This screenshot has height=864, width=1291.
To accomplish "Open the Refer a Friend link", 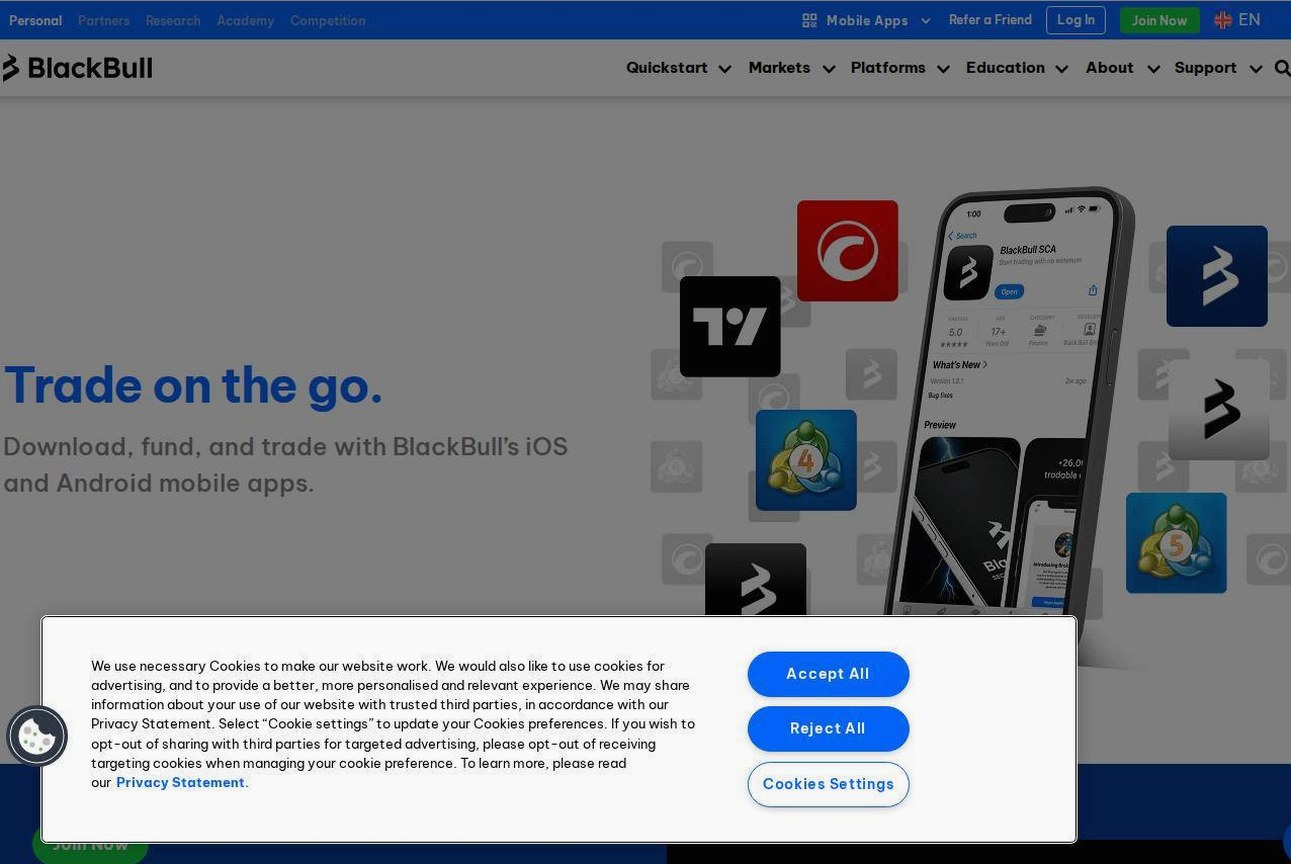I will [x=990, y=20].
